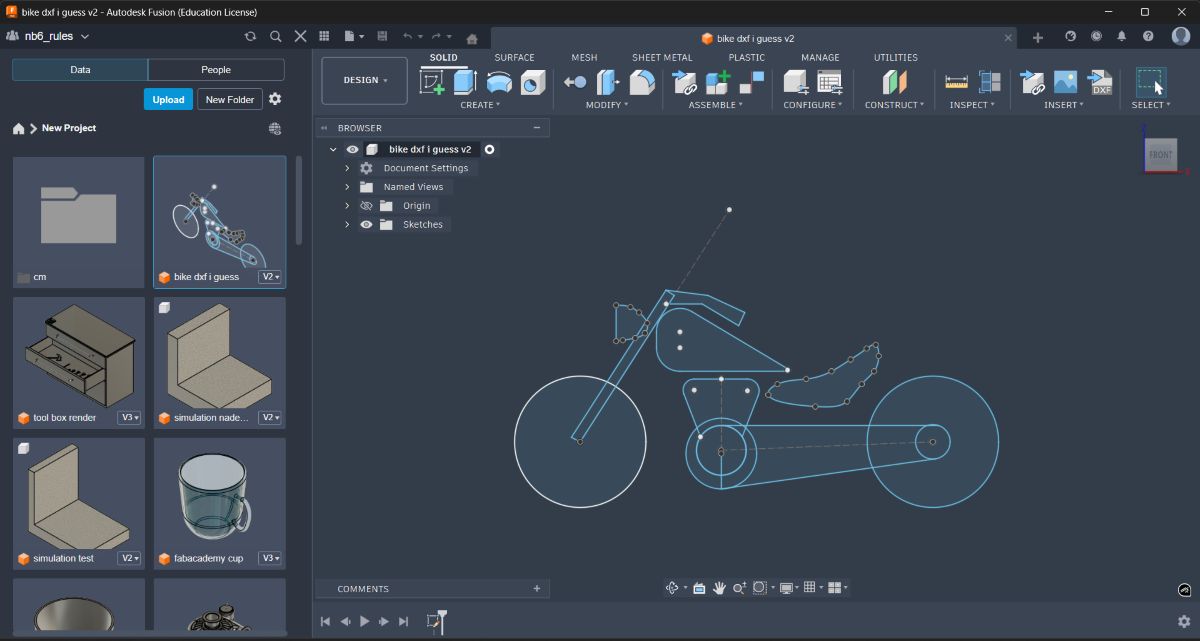1200x641 pixels.
Task: Switch to the SURFACE tab
Action: [x=514, y=57]
